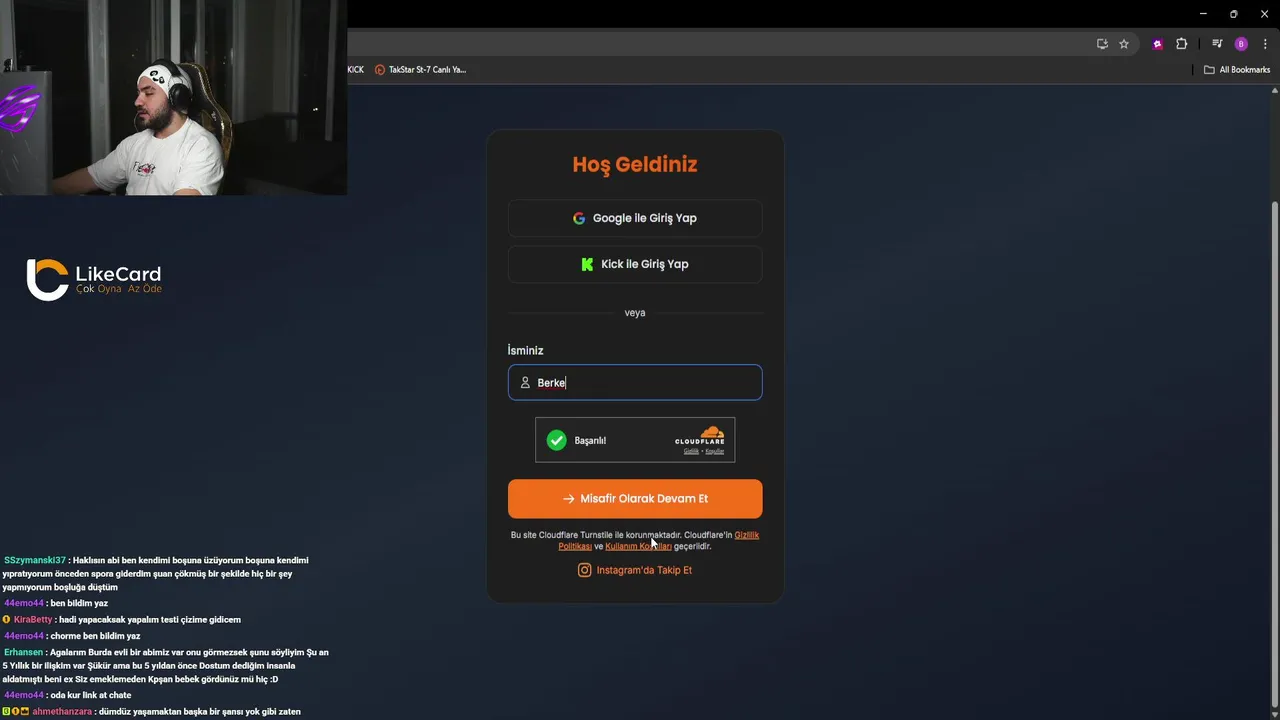
Task: Click chat message 'oda kur link at chate'
Action: [x=91, y=695]
